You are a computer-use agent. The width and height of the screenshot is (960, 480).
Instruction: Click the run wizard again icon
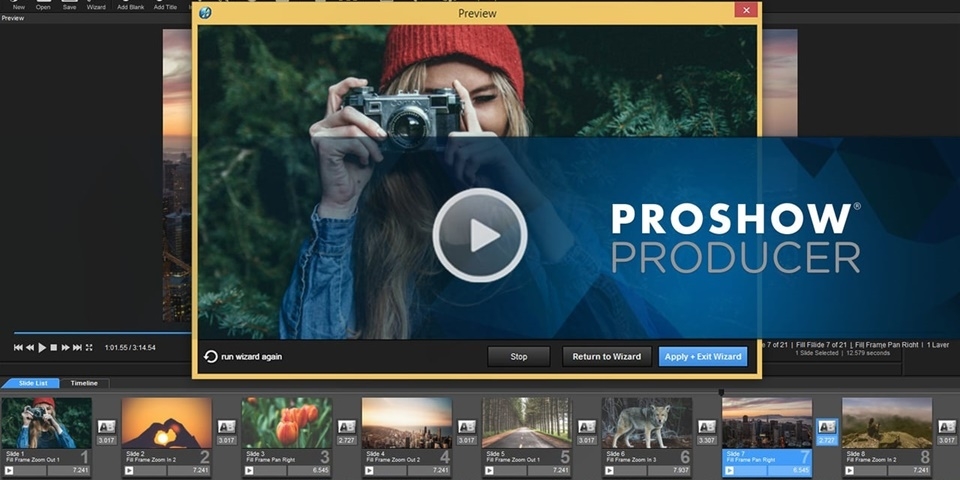pos(211,356)
